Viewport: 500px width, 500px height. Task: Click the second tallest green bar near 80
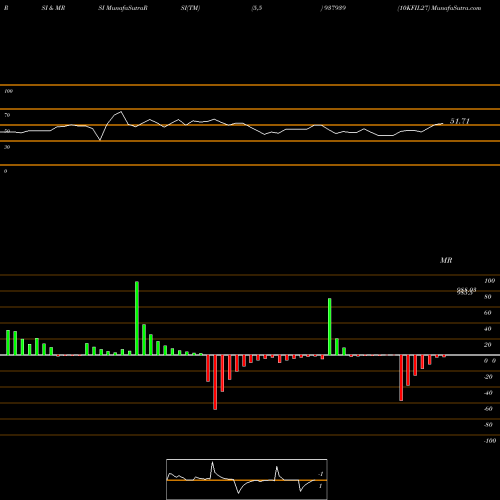point(330,327)
